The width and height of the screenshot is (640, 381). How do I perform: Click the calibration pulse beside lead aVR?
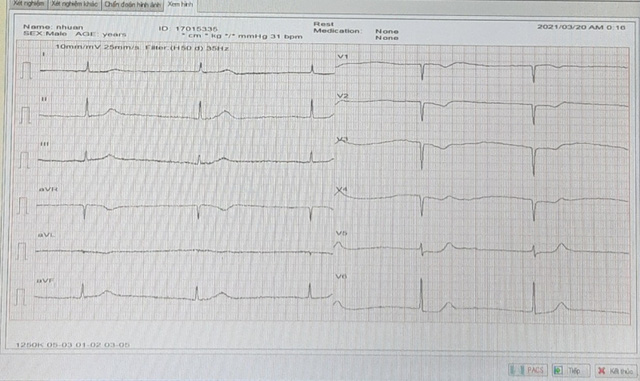[23, 206]
